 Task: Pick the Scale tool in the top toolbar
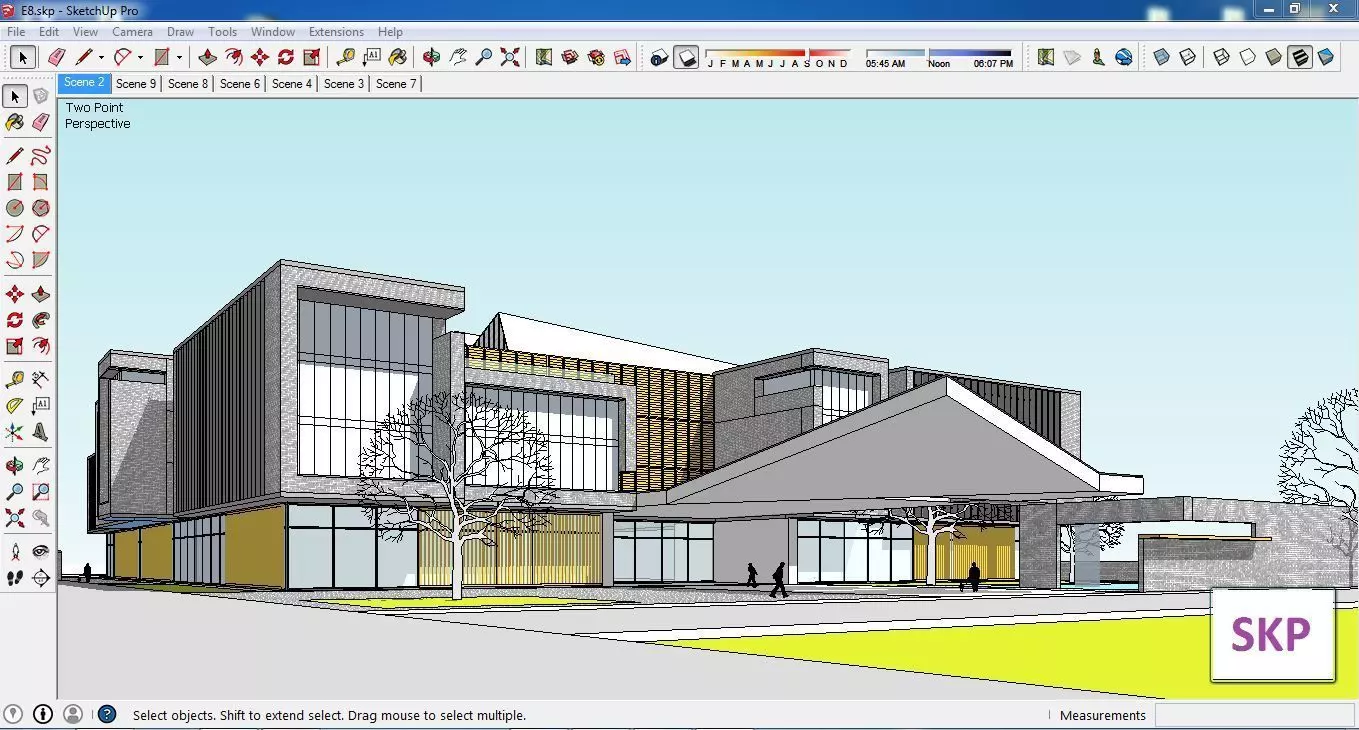tap(312, 57)
